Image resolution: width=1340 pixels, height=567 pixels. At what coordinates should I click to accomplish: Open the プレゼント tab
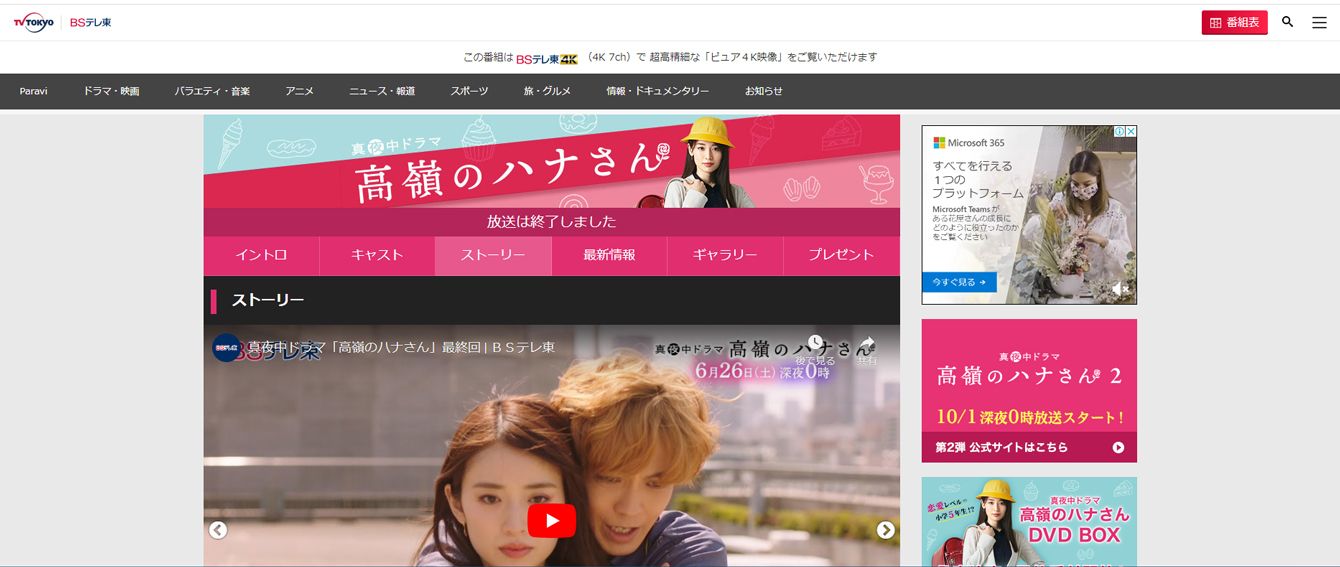[x=841, y=255]
